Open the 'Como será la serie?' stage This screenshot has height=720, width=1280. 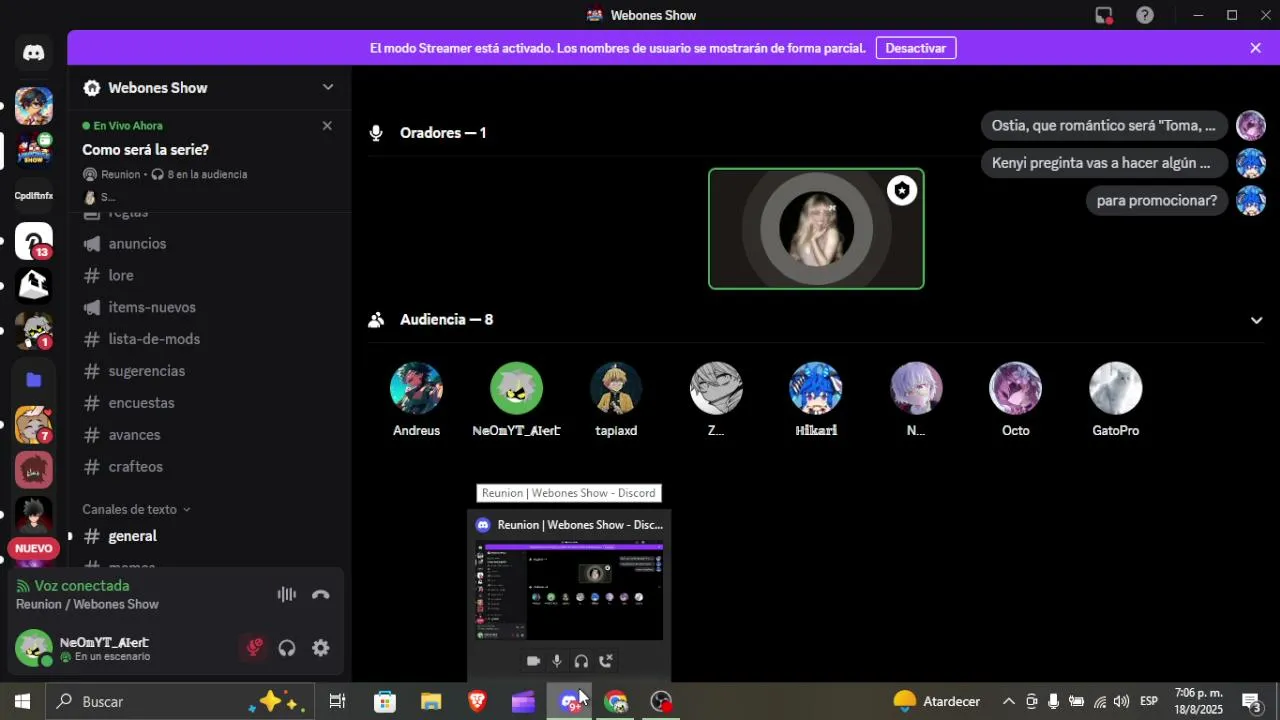(146, 150)
